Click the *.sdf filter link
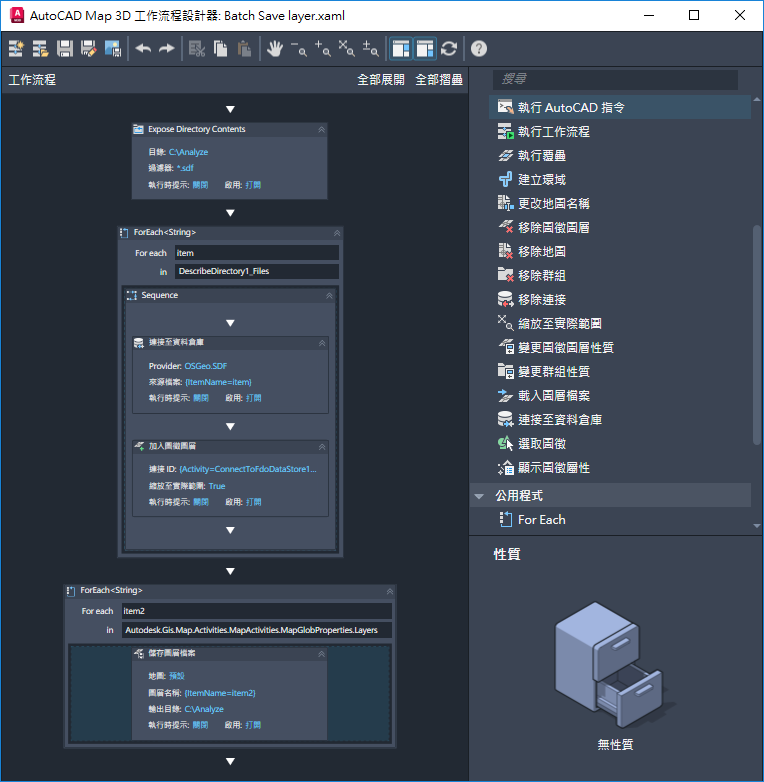The height and width of the screenshot is (782, 764). coord(185,168)
